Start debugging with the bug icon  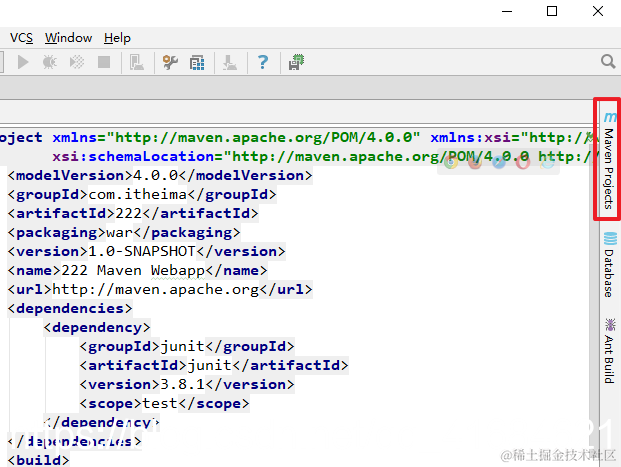[50, 62]
